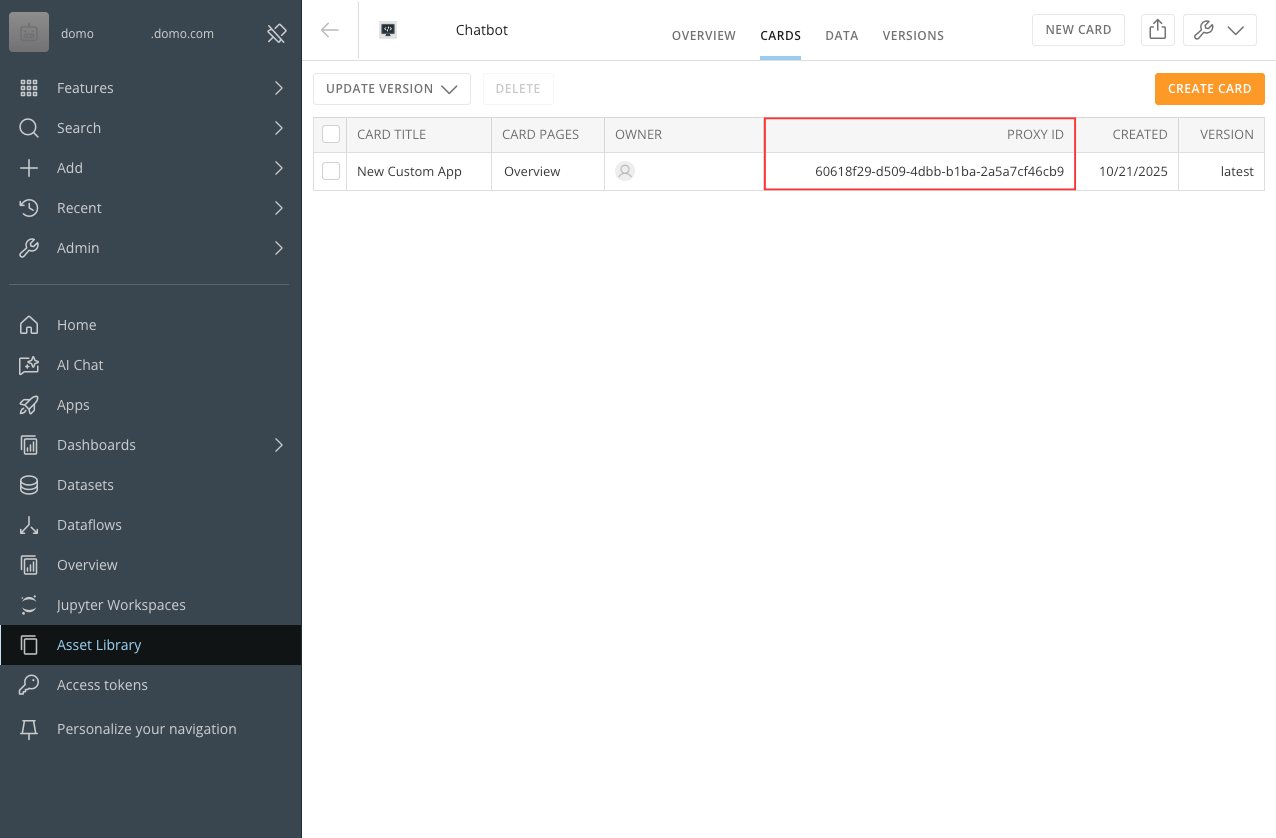Click the 10/21/2025 created date cell

point(1126,171)
